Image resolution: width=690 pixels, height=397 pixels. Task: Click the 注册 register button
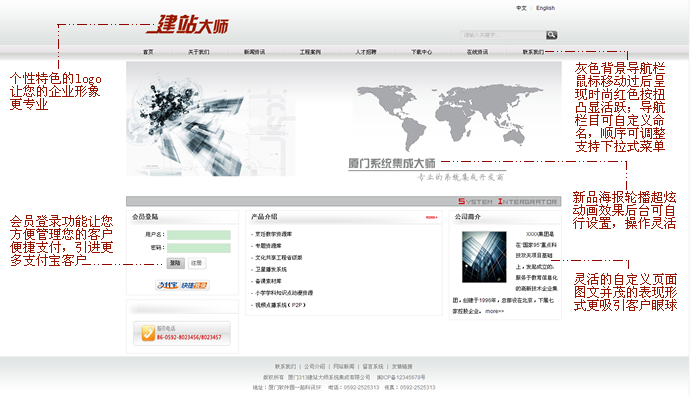[197, 263]
